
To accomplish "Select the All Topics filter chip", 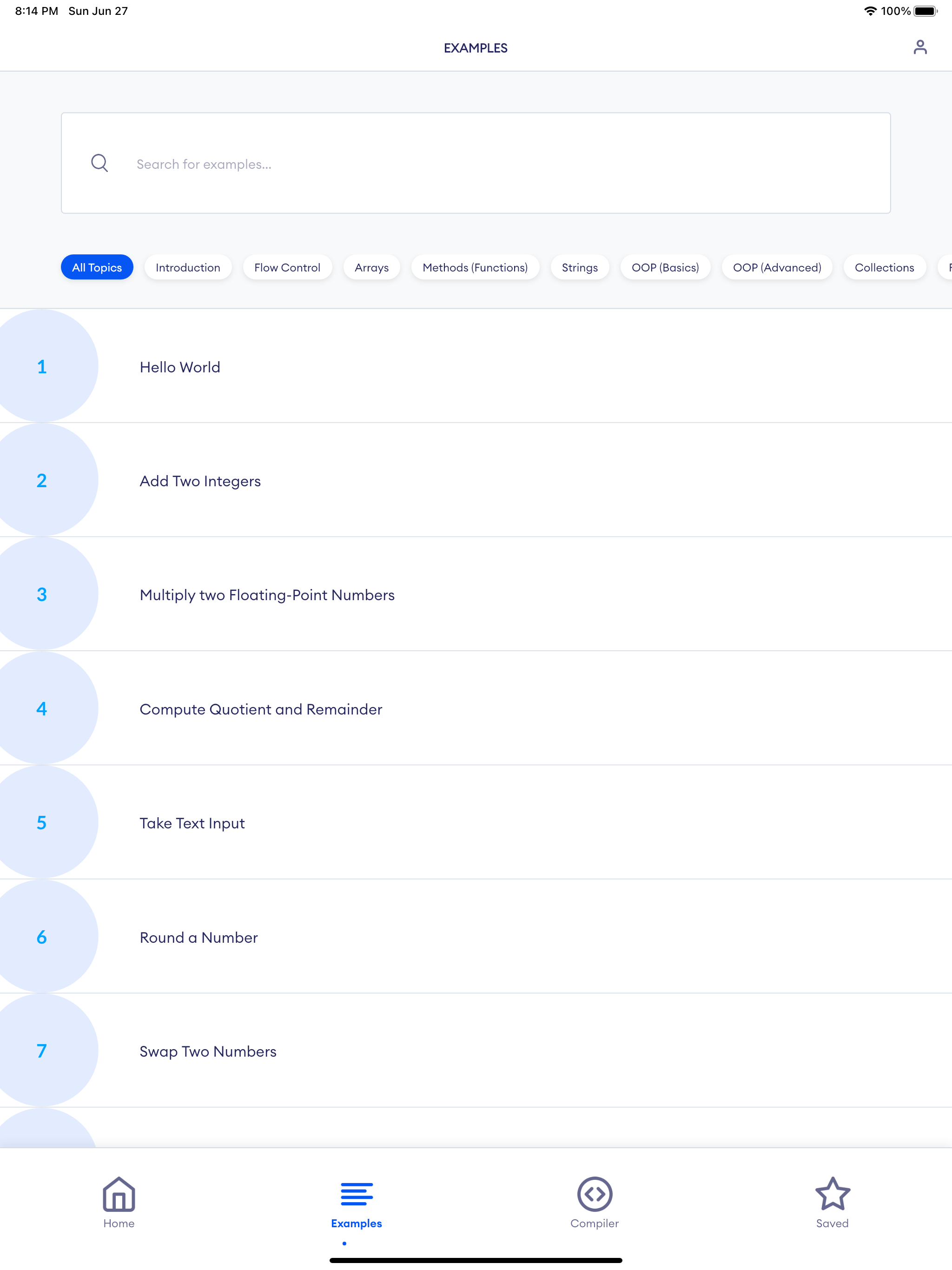I will [x=97, y=268].
